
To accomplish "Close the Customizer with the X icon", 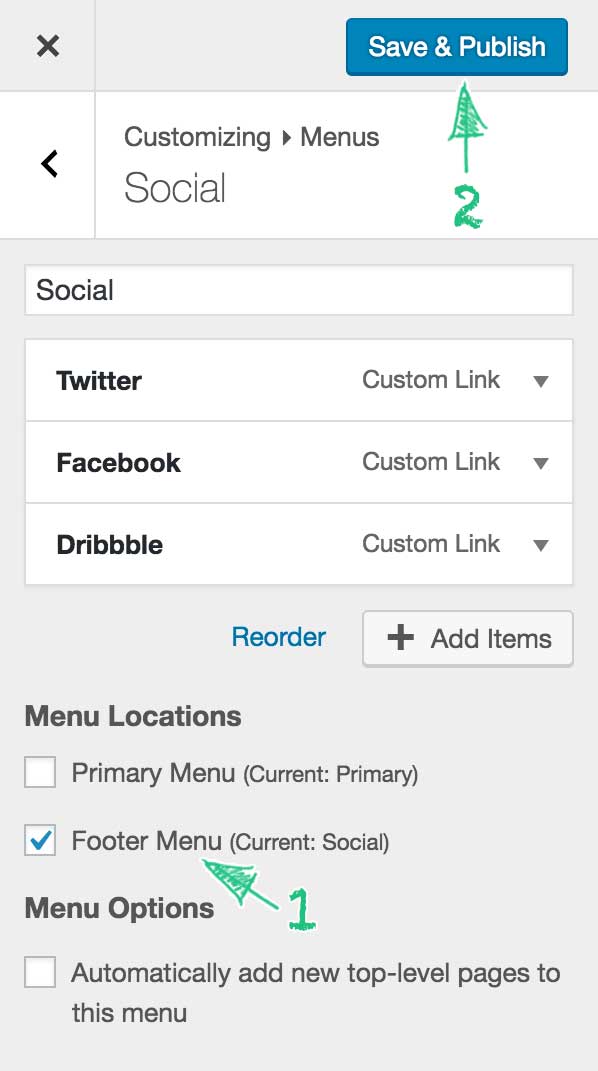I will pyautogui.click(x=48, y=46).
